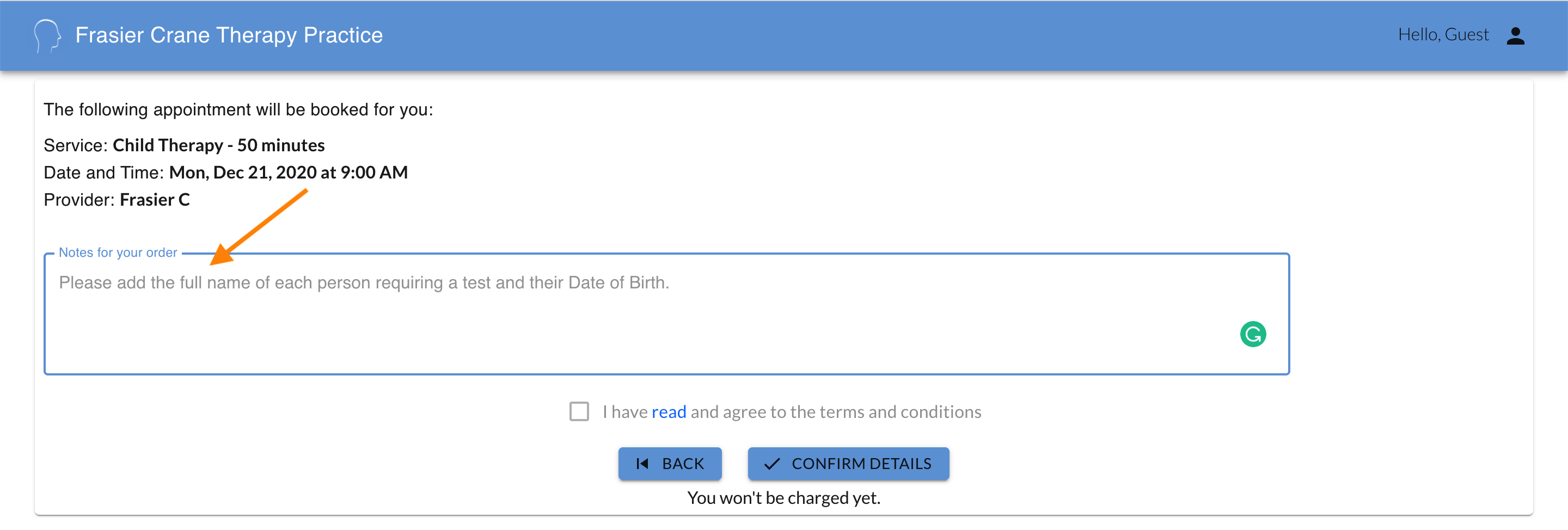1568x530 pixels.
Task: Click the provider name "Frasier C"
Action: pos(155,200)
